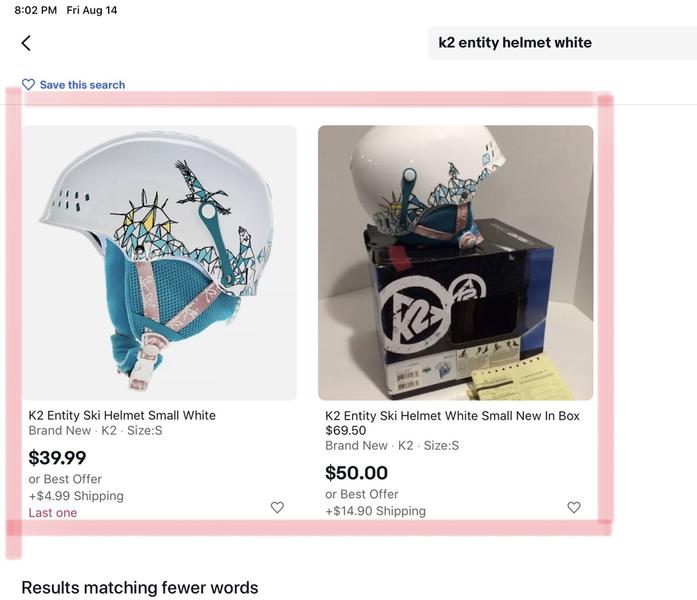Select 'or Best Offer' under $50.00
This screenshot has height=600, width=697.
[362, 494]
